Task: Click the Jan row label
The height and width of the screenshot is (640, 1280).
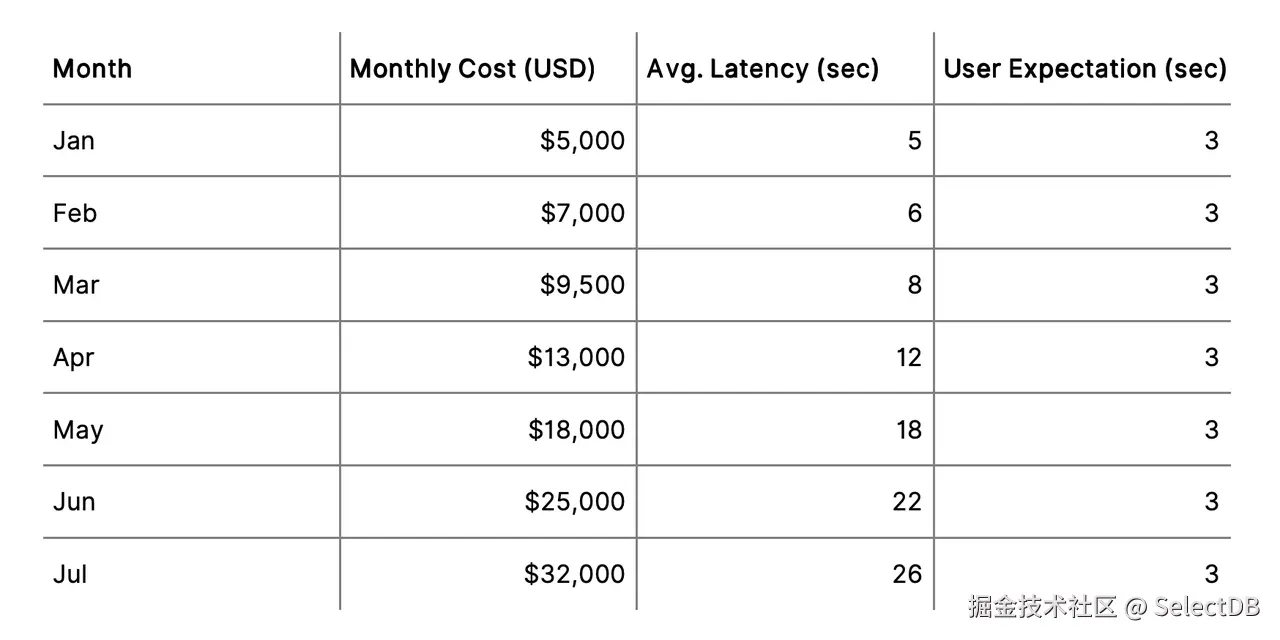Action: 74,141
